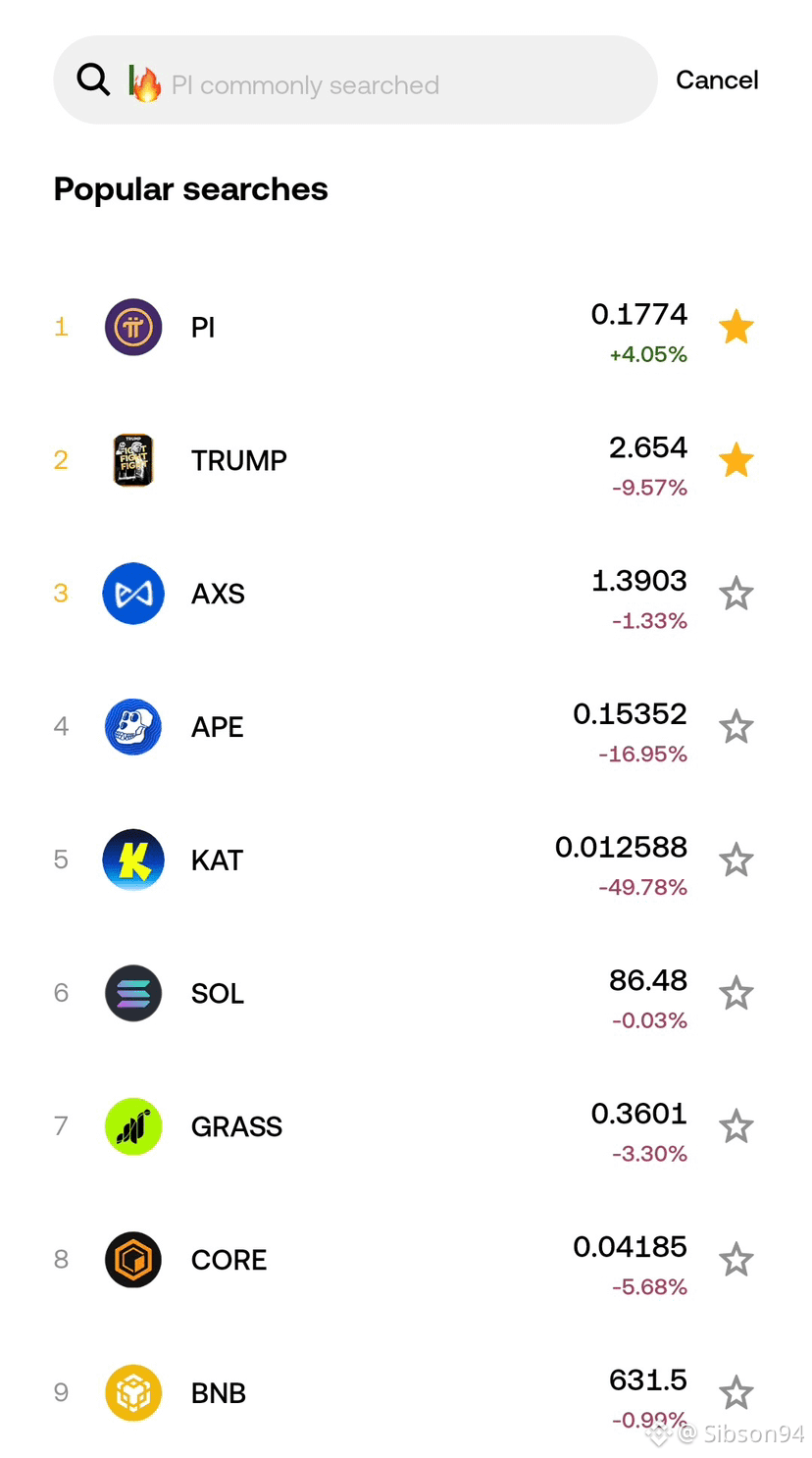Select the GRASS green logo

pos(133,1126)
